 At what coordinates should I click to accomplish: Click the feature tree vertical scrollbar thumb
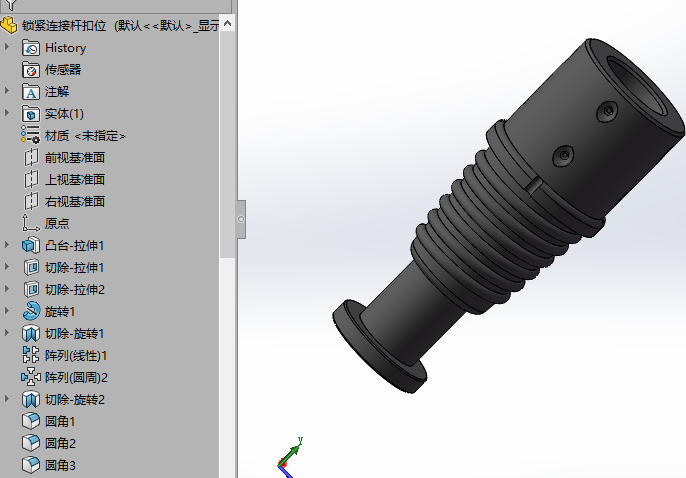[227, 144]
